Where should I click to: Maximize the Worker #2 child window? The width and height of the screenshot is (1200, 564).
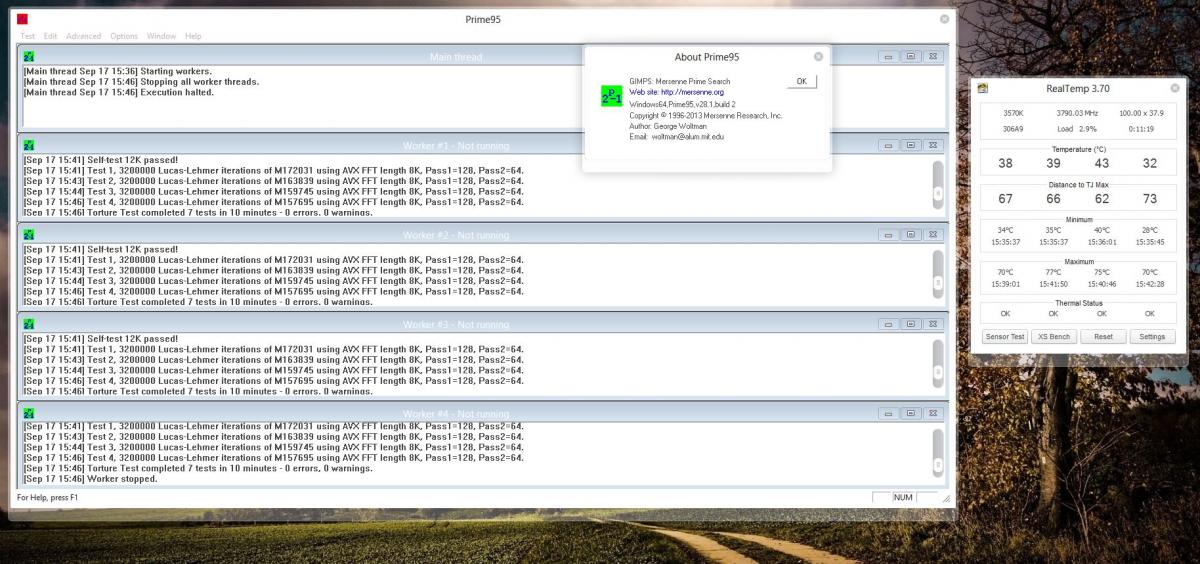coord(910,235)
